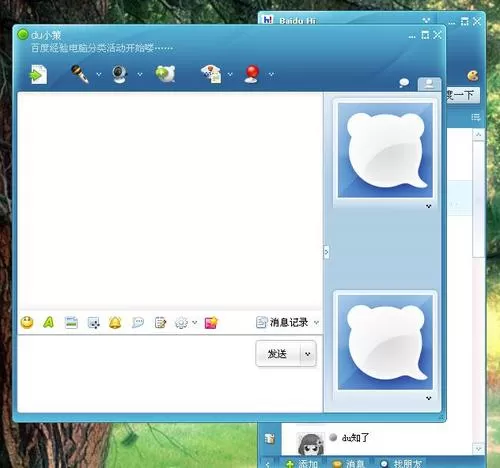Image resolution: width=500 pixels, height=468 pixels.
Task: Click the send picture icon
Action: pyautogui.click(x=71, y=322)
